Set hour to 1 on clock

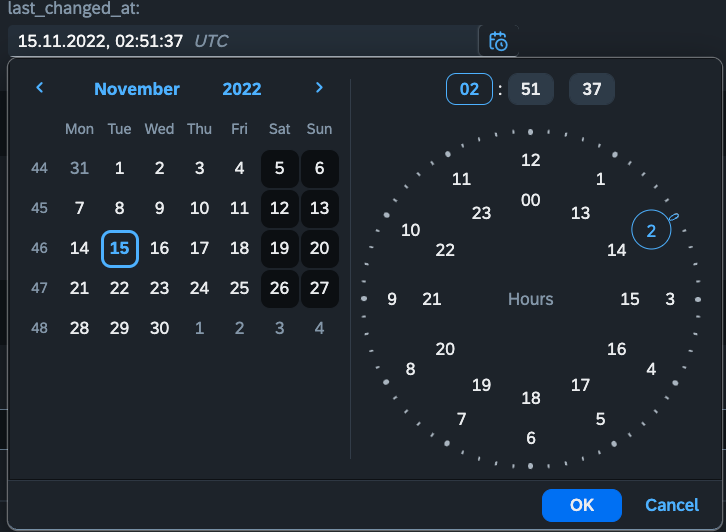pos(601,179)
